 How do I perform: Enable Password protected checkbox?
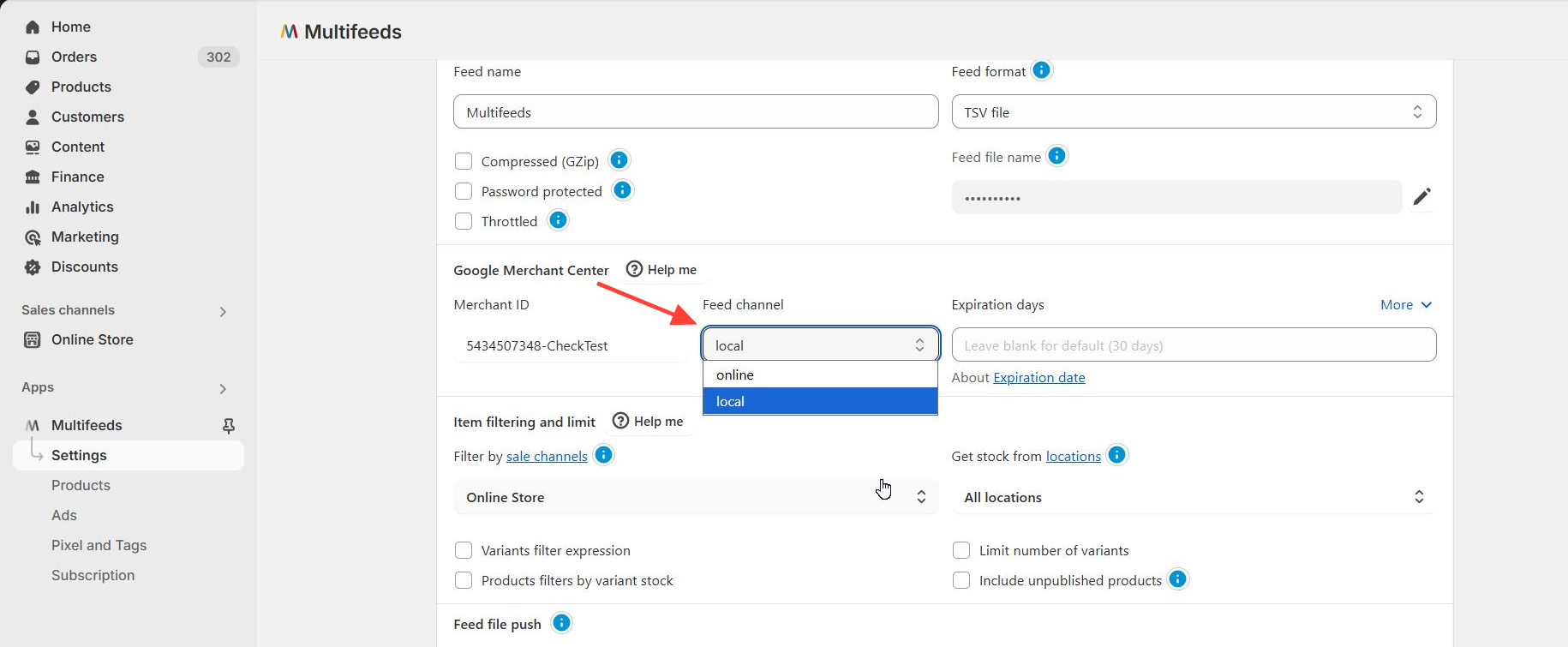pos(464,191)
